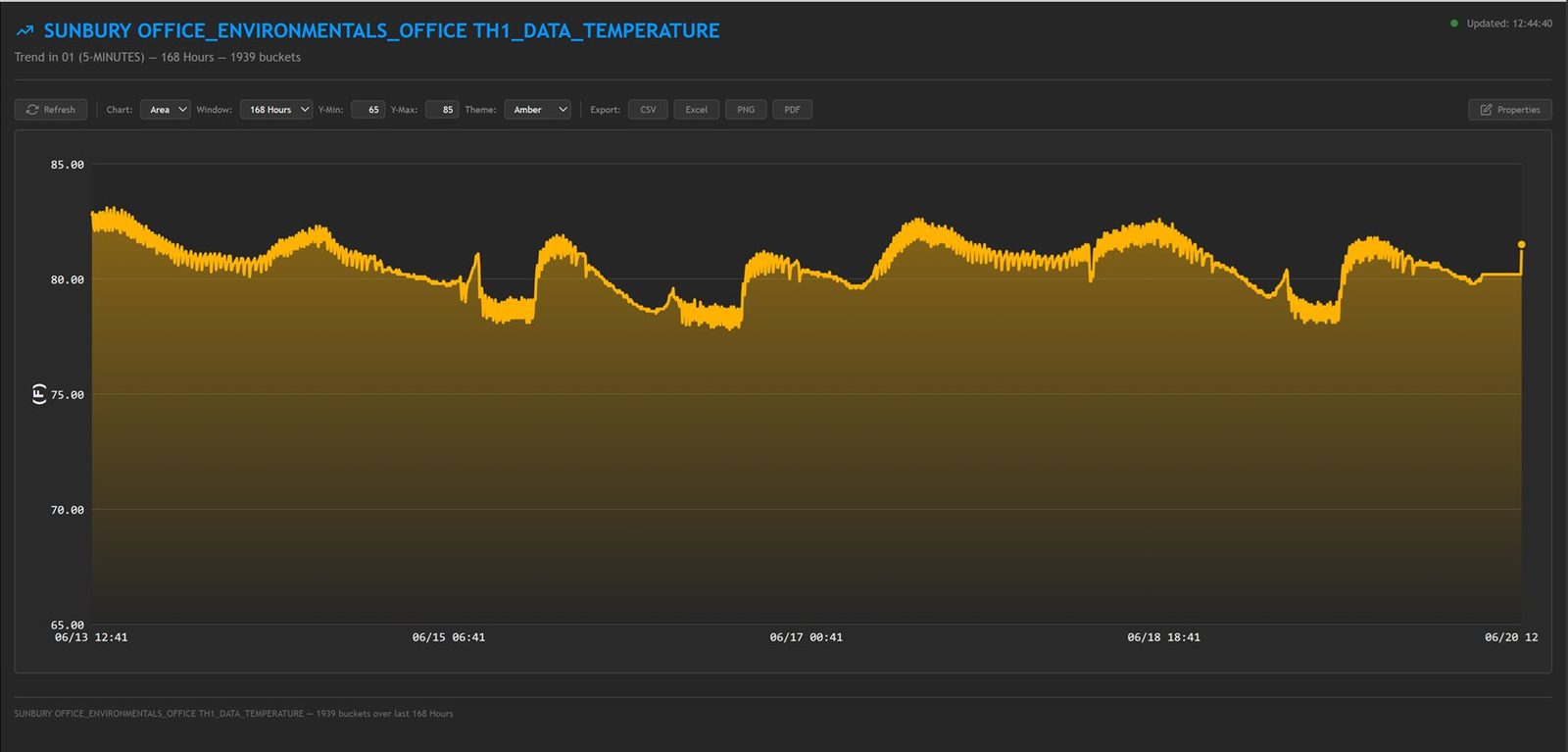
Task: Export the data as CSV
Action: (648, 110)
